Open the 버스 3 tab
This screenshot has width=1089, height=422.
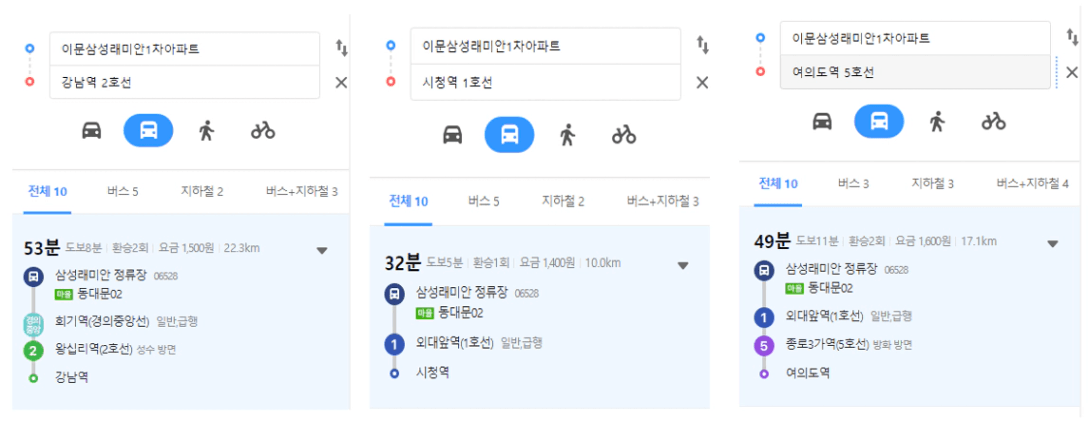click(854, 184)
